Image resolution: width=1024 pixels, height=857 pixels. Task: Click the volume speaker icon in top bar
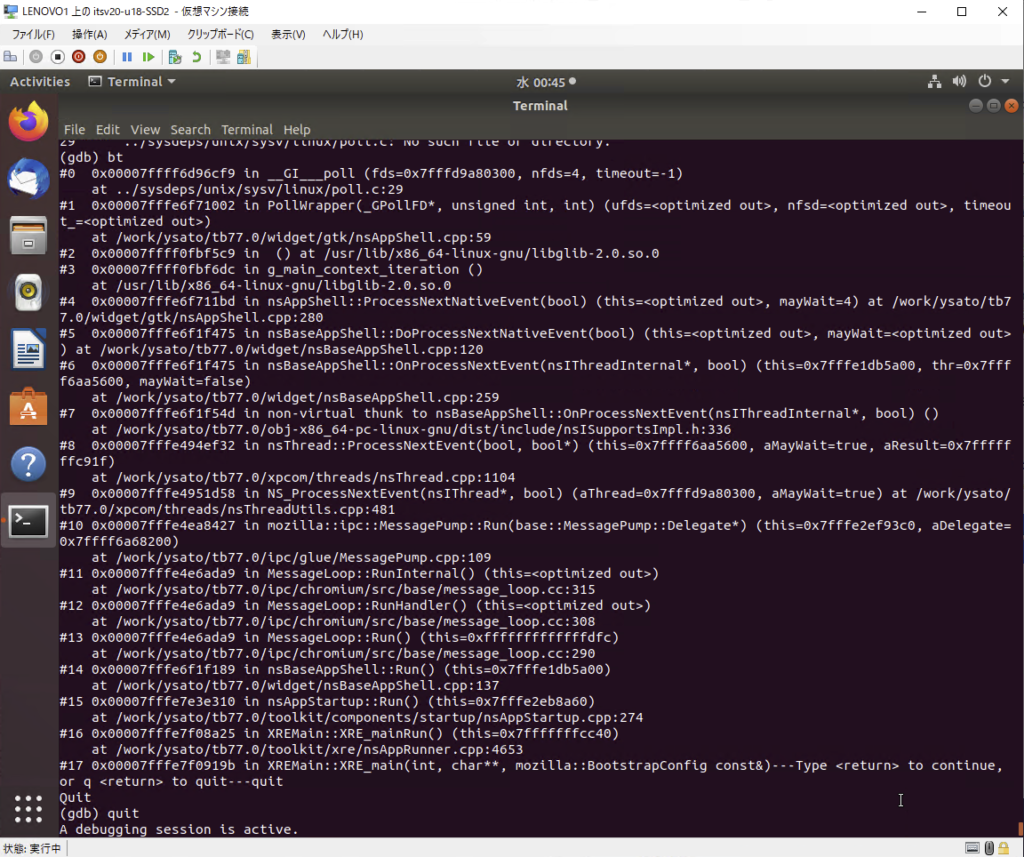pos(960,82)
